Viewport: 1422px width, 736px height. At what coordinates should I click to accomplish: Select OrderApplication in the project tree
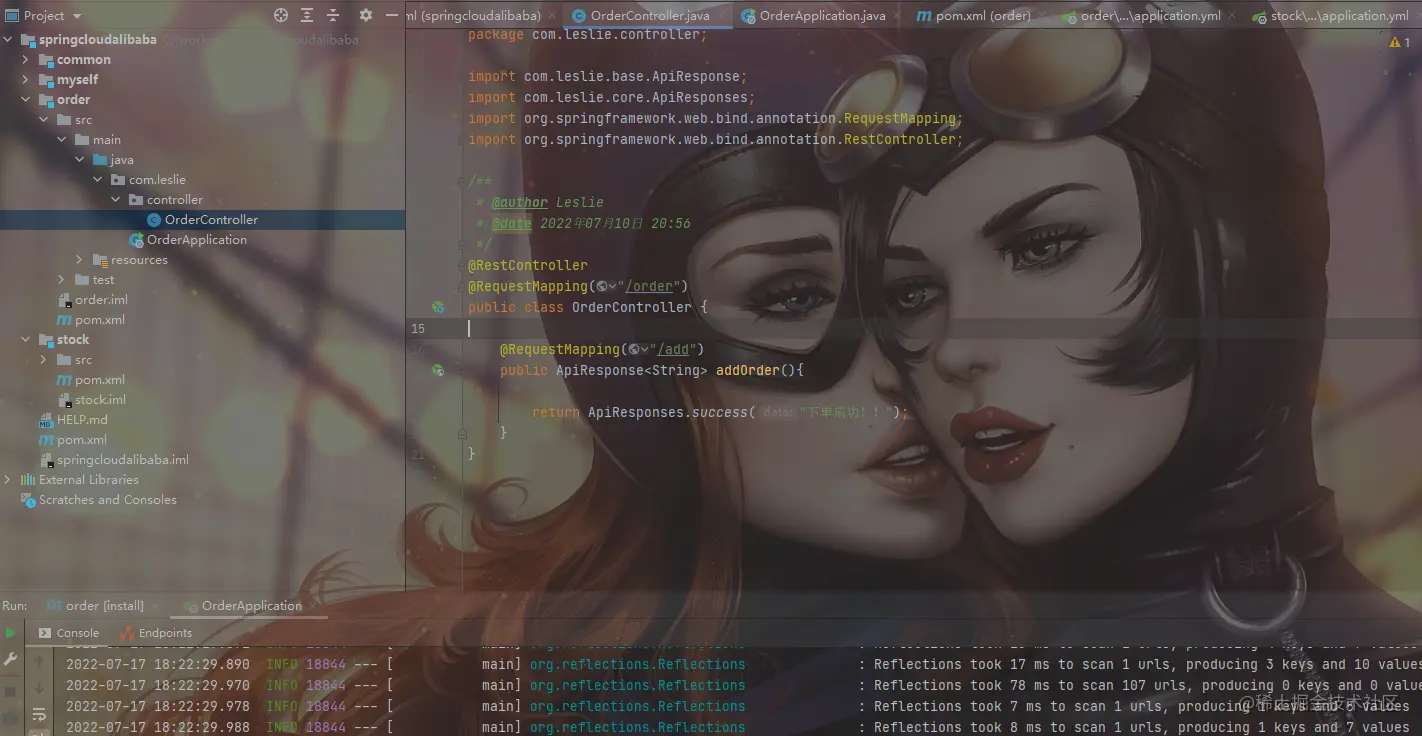[x=197, y=240]
